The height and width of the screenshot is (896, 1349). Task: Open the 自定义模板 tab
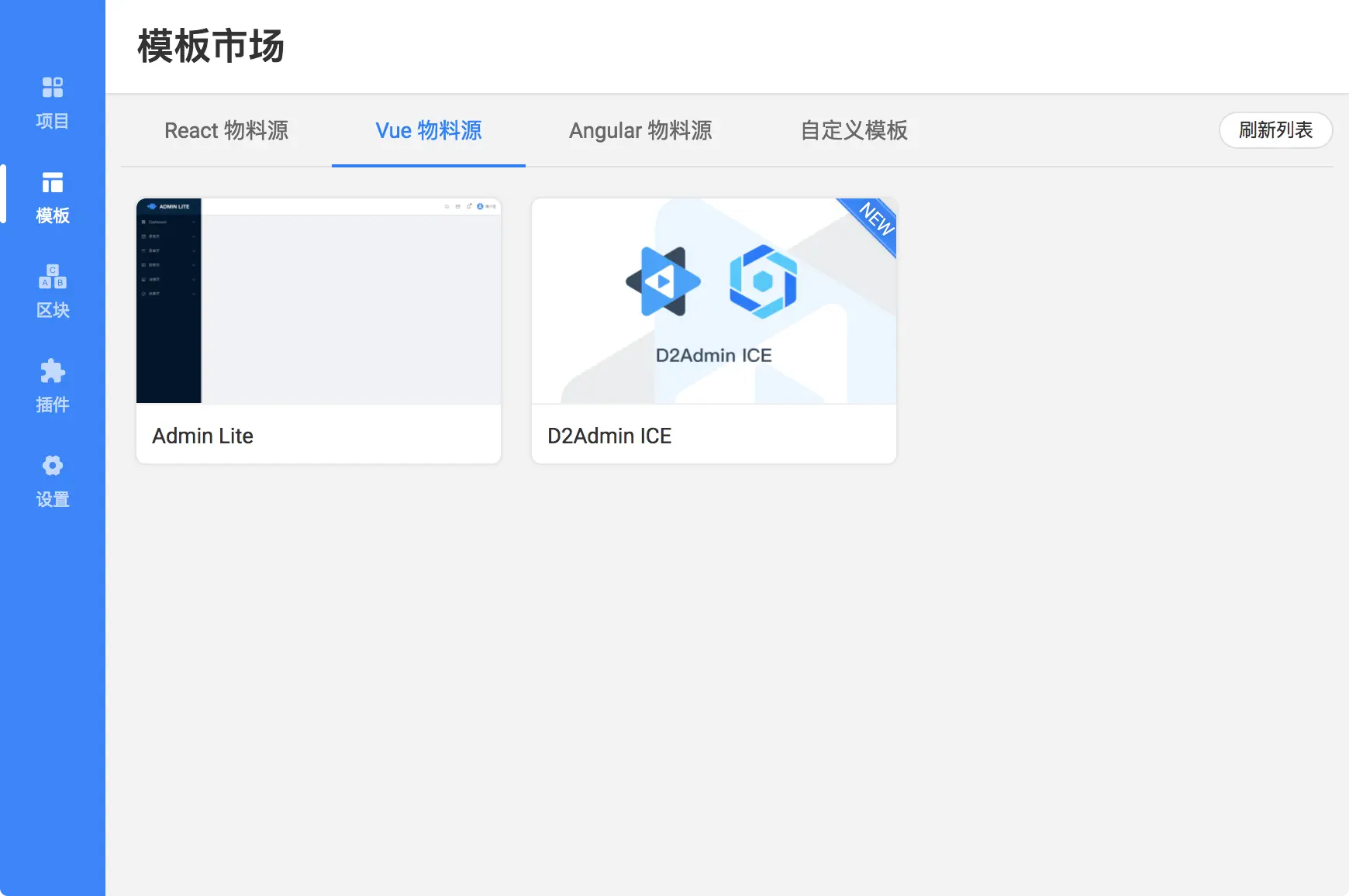(x=854, y=130)
